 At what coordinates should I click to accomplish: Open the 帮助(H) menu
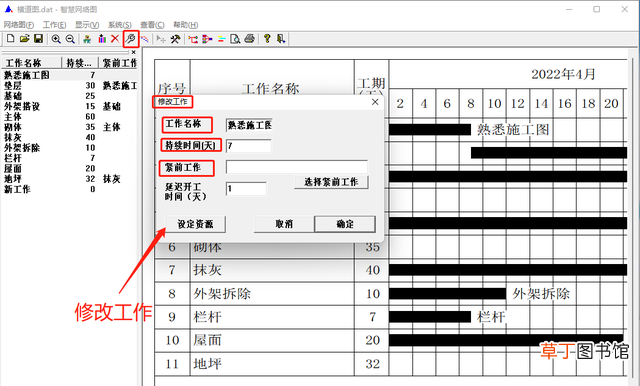tap(185, 25)
